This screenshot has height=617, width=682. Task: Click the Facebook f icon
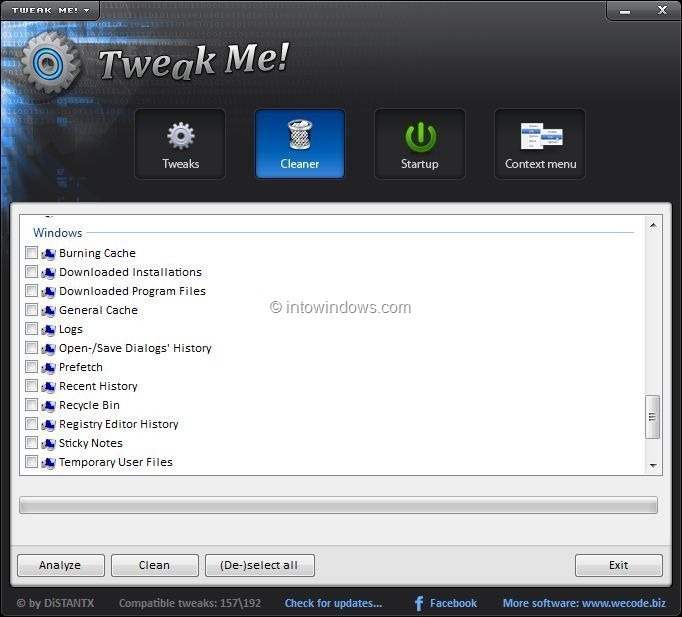[x=419, y=604]
